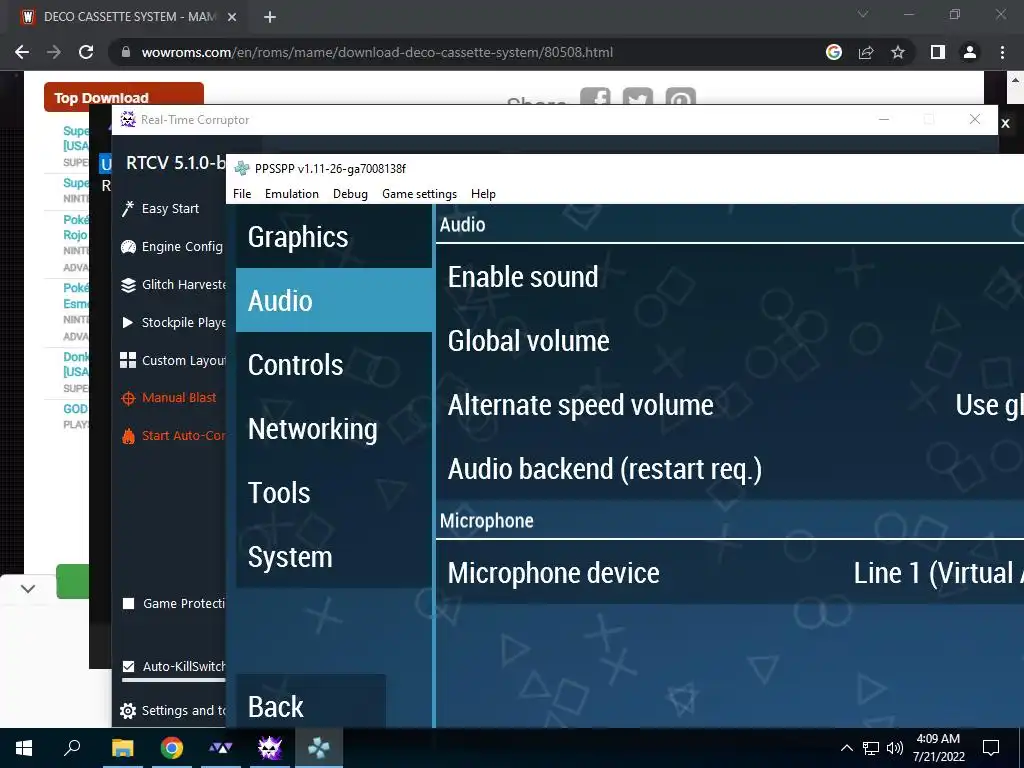Viewport: 1024px width, 768px height.
Task: Go back in Chrome
Action: [x=22, y=52]
